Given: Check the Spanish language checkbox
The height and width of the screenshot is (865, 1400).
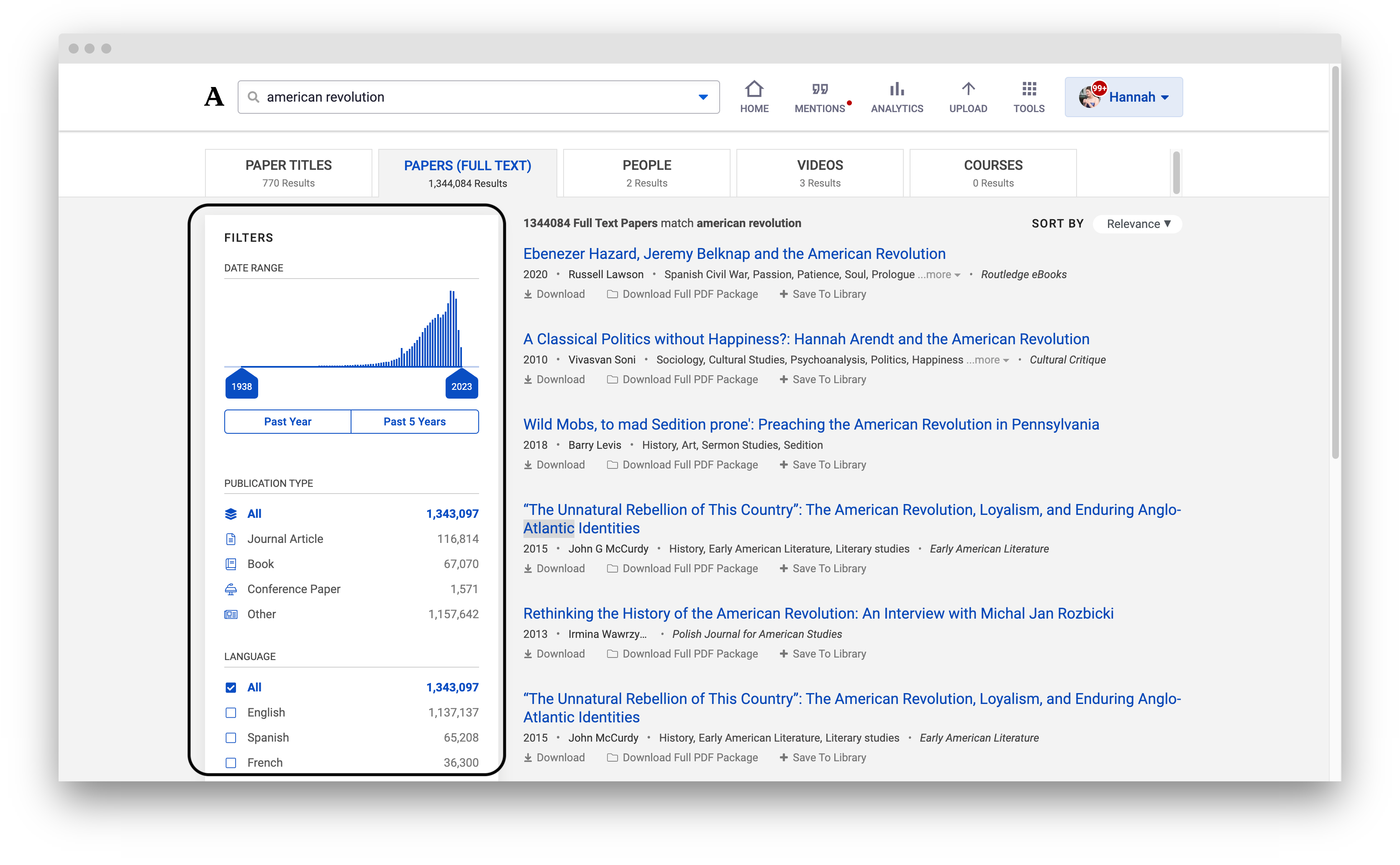Looking at the screenshot, I should click(231, 737).
